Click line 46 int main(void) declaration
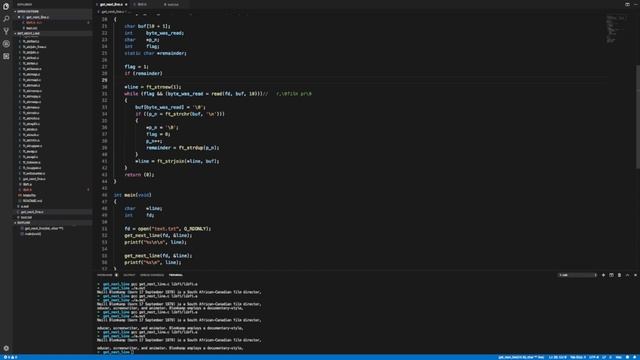 pos(132,195)
